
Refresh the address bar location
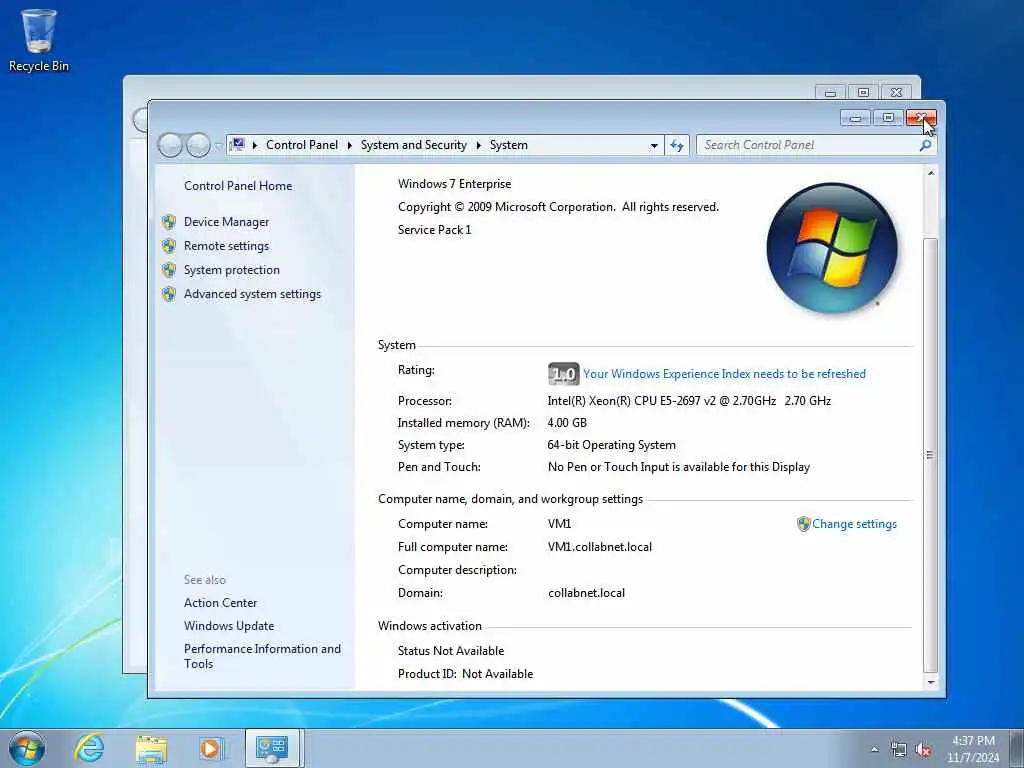point(677,145)
